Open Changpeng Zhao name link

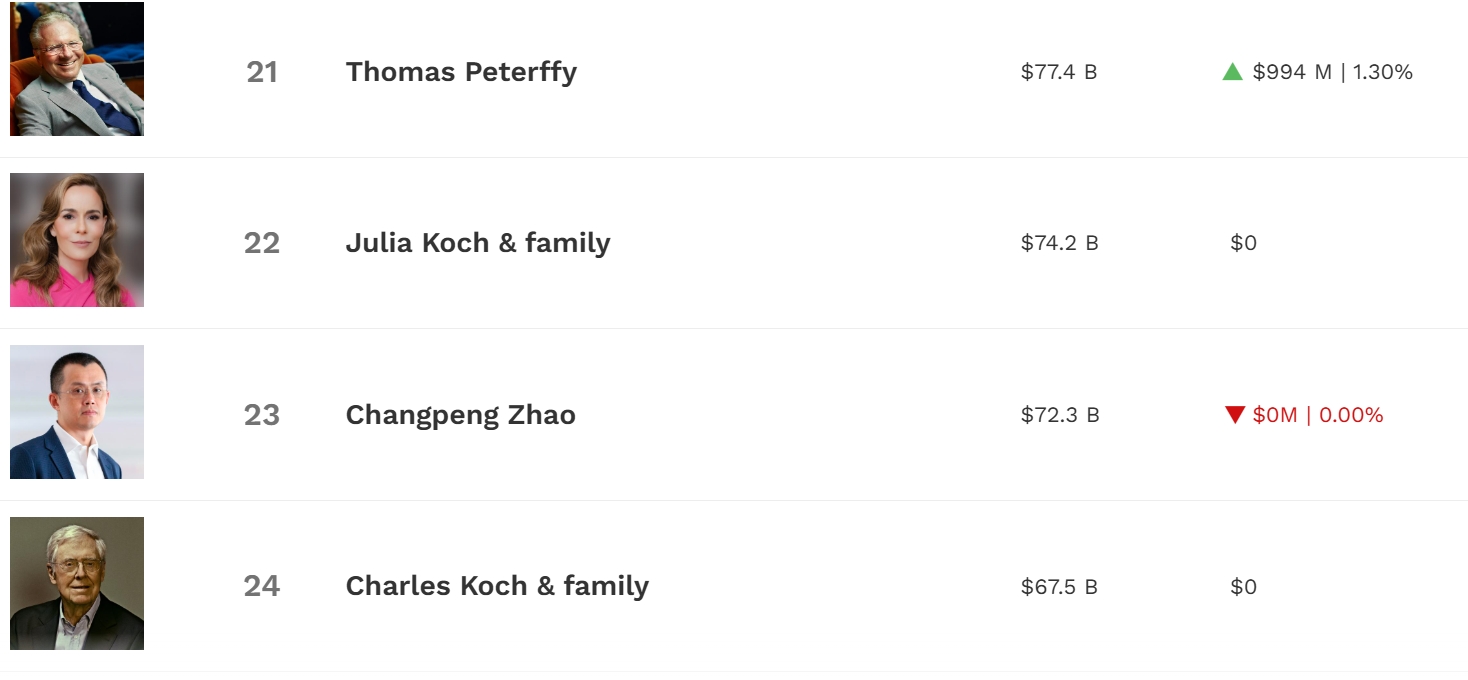tap(460, 415)
